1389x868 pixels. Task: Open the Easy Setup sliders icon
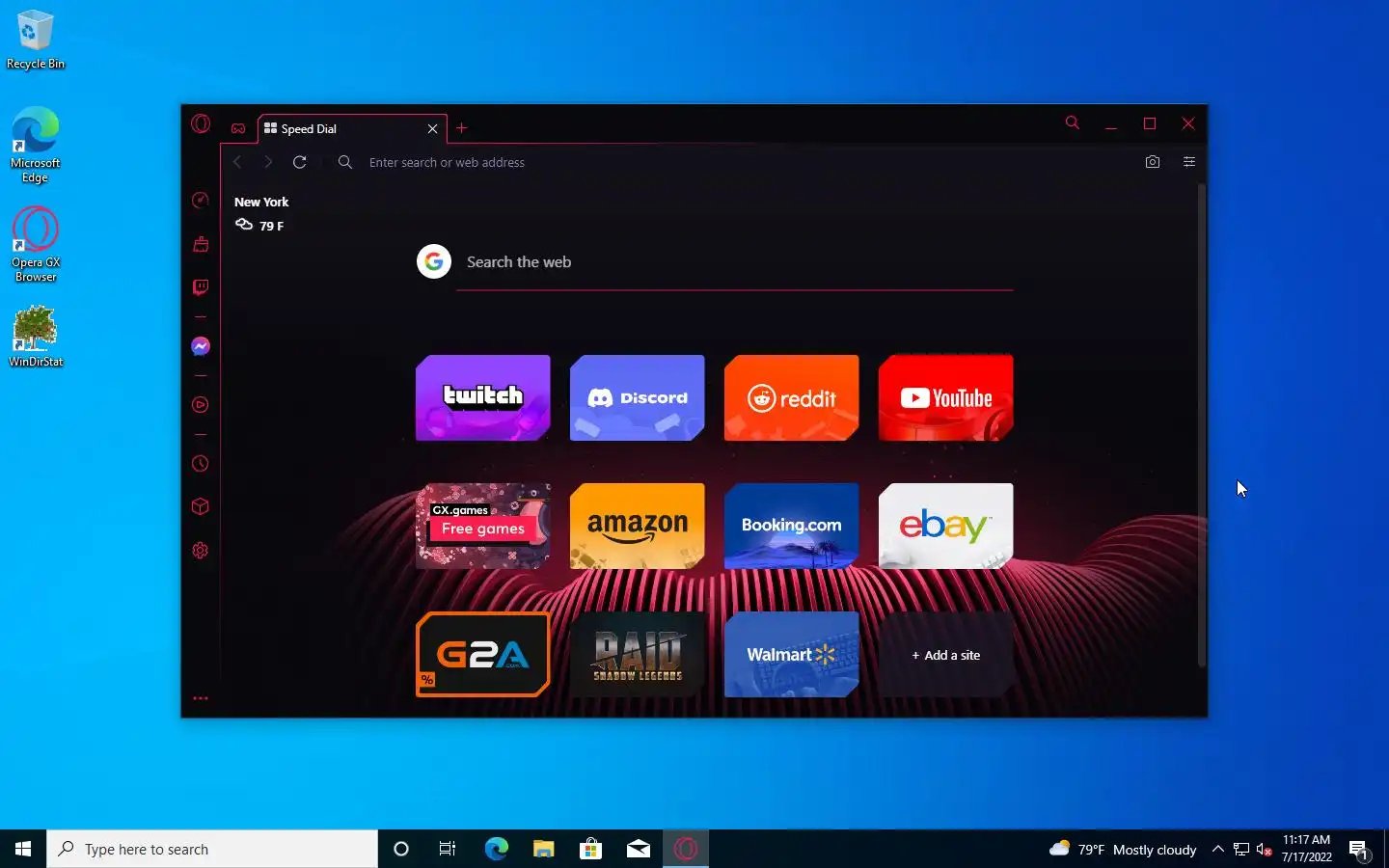[x=1189, y=162]
